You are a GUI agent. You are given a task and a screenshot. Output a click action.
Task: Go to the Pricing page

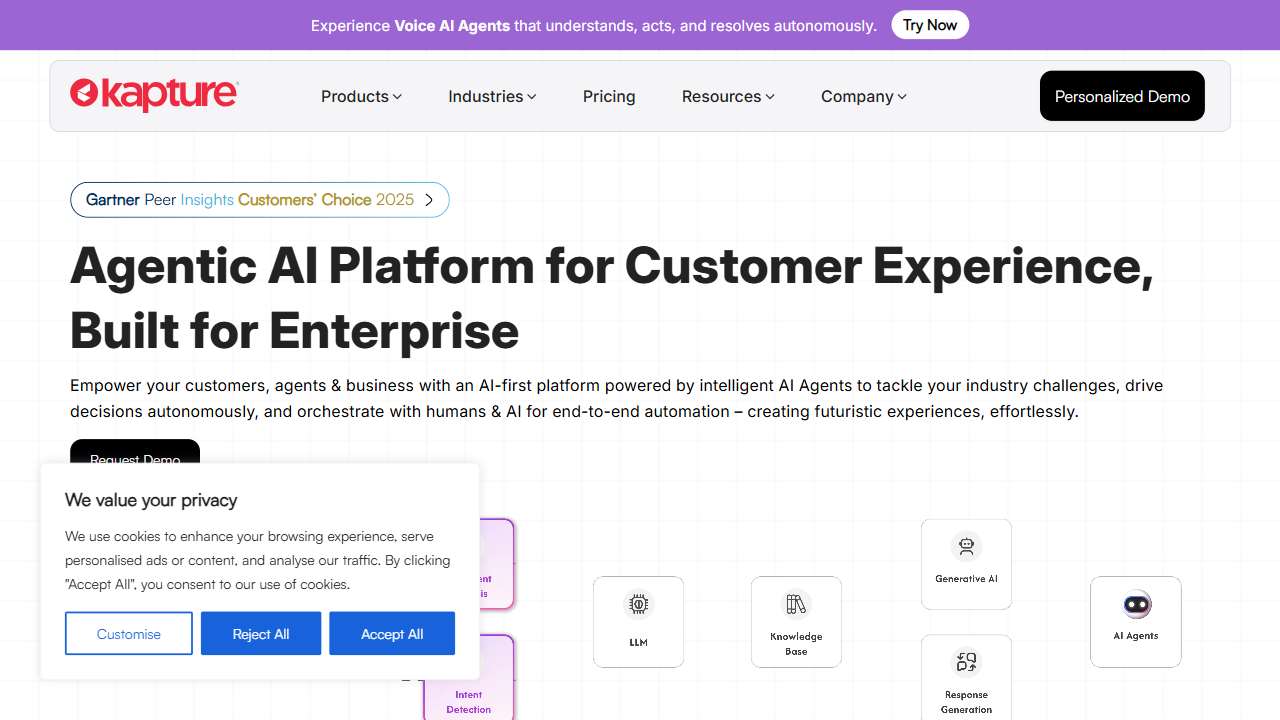pyautogui.click(x=609, y=97)
